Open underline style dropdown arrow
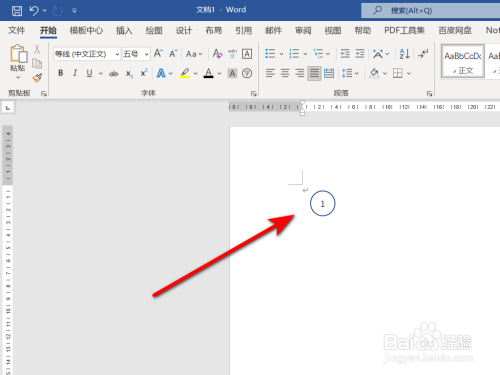 pos(100,73)
